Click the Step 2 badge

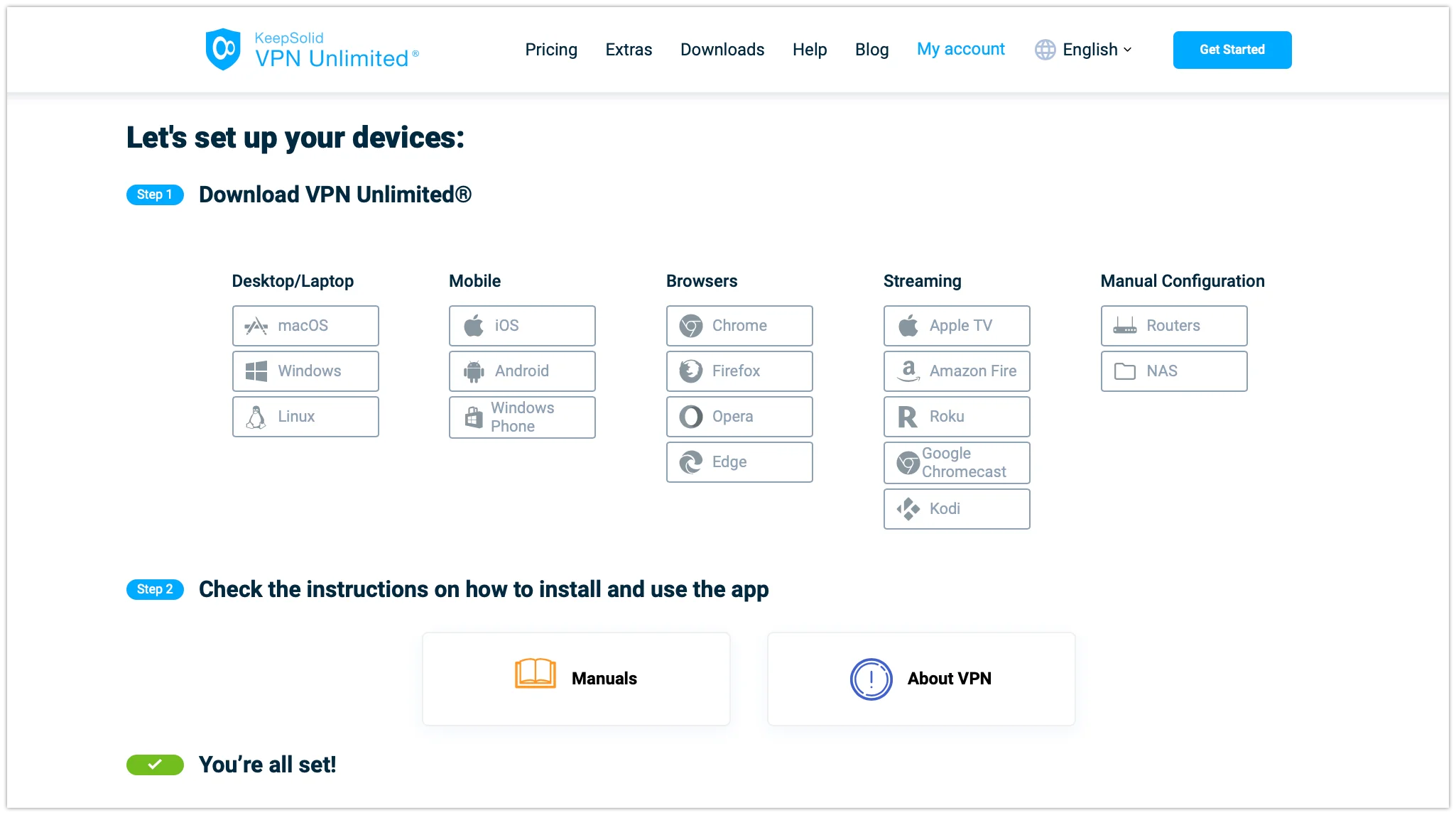tap(155, 589)
